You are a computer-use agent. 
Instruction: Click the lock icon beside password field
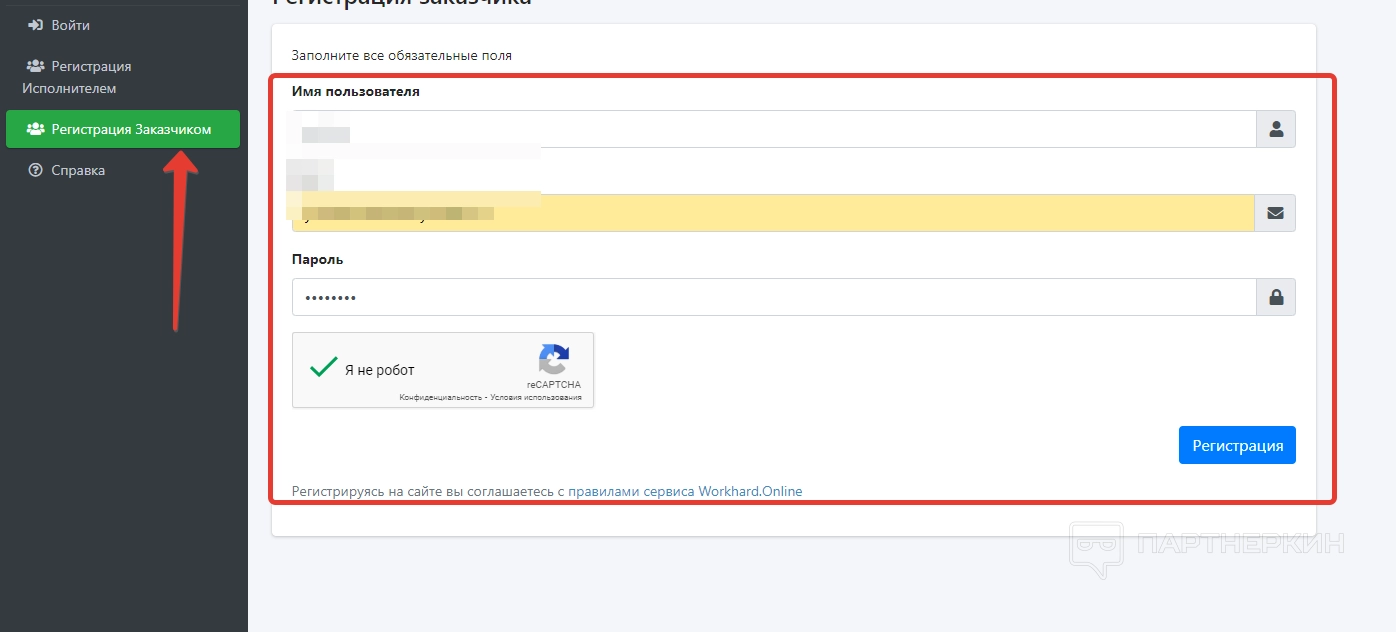pyautogui.click(x=1276, y=297)
